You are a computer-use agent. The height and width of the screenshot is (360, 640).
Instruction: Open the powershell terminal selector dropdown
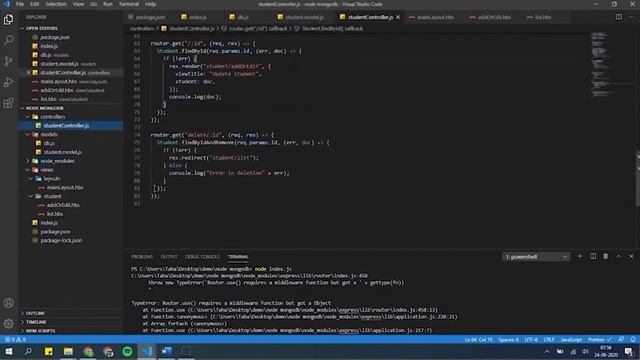[536, 257]
